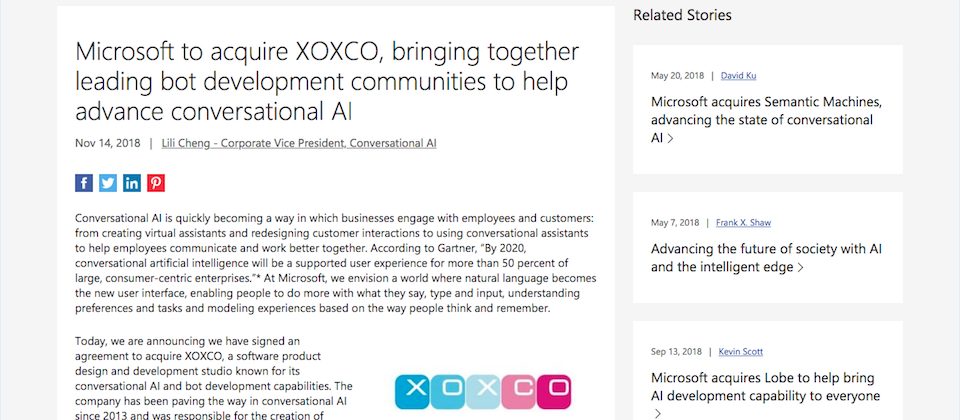Open Lili Cheng author link
960x420 pixels.
pos(299,143)
